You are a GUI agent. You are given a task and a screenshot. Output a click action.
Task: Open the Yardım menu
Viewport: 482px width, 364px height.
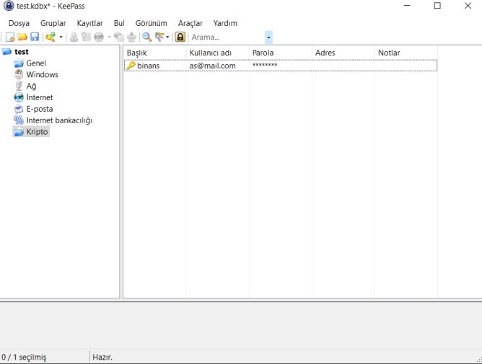pyautogui.click(x=225, y=23)
